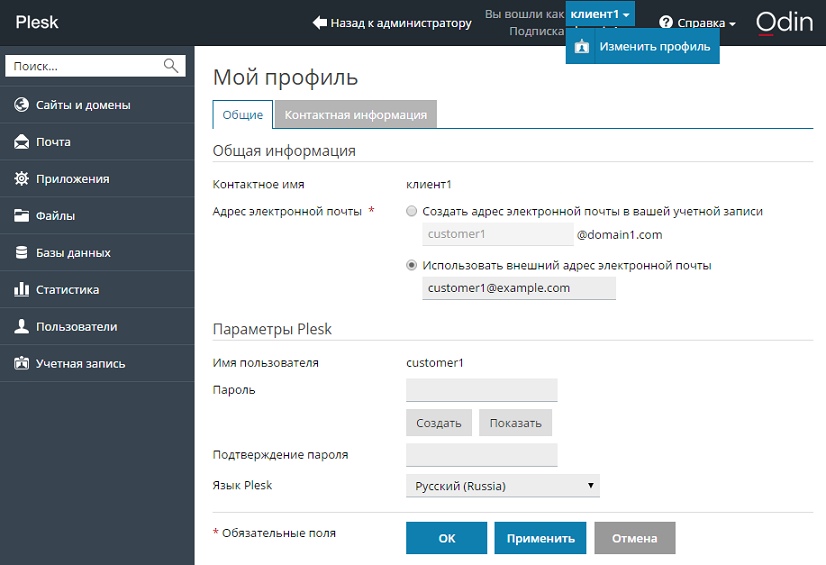Open Учетная запись in sidebar

(97, 363)
